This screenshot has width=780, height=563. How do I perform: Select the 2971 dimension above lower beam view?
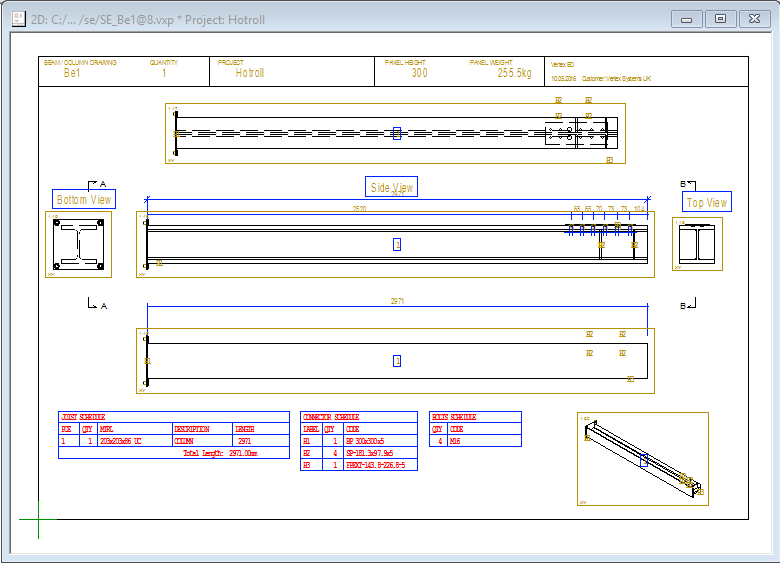[397, 300]
